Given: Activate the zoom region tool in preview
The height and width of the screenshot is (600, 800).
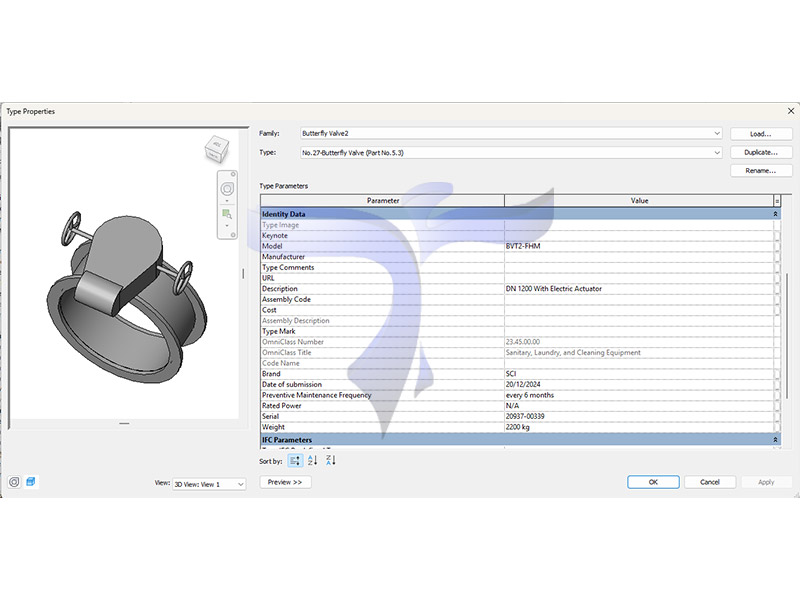Looking at the screenshot, I should [x=227, y=214].
